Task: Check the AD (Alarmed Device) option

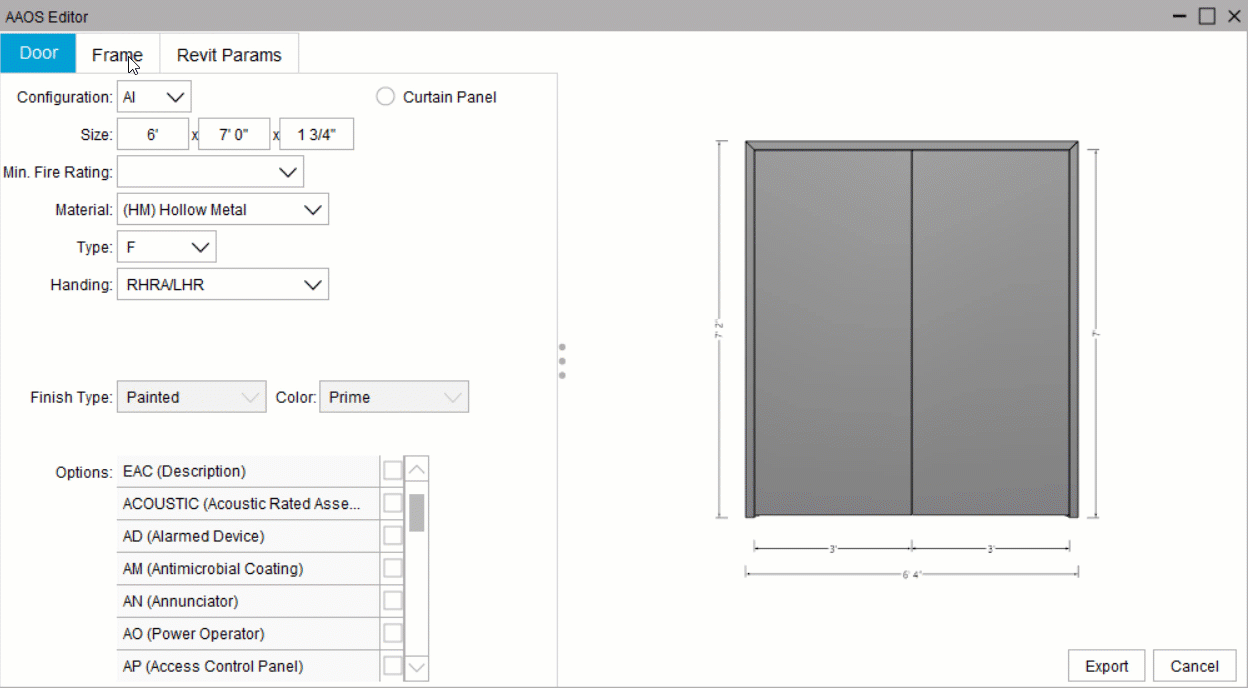Action: tap(392, 536)
